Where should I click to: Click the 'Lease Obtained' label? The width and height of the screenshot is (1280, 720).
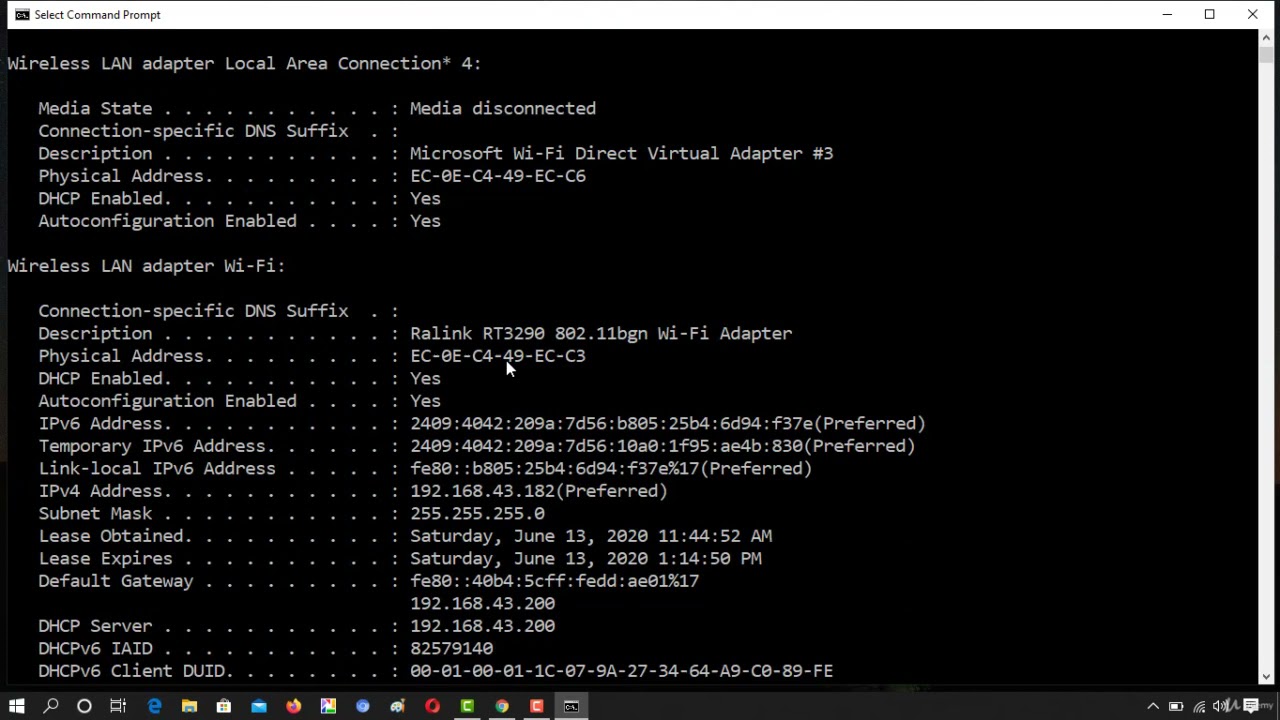[111, 536]
